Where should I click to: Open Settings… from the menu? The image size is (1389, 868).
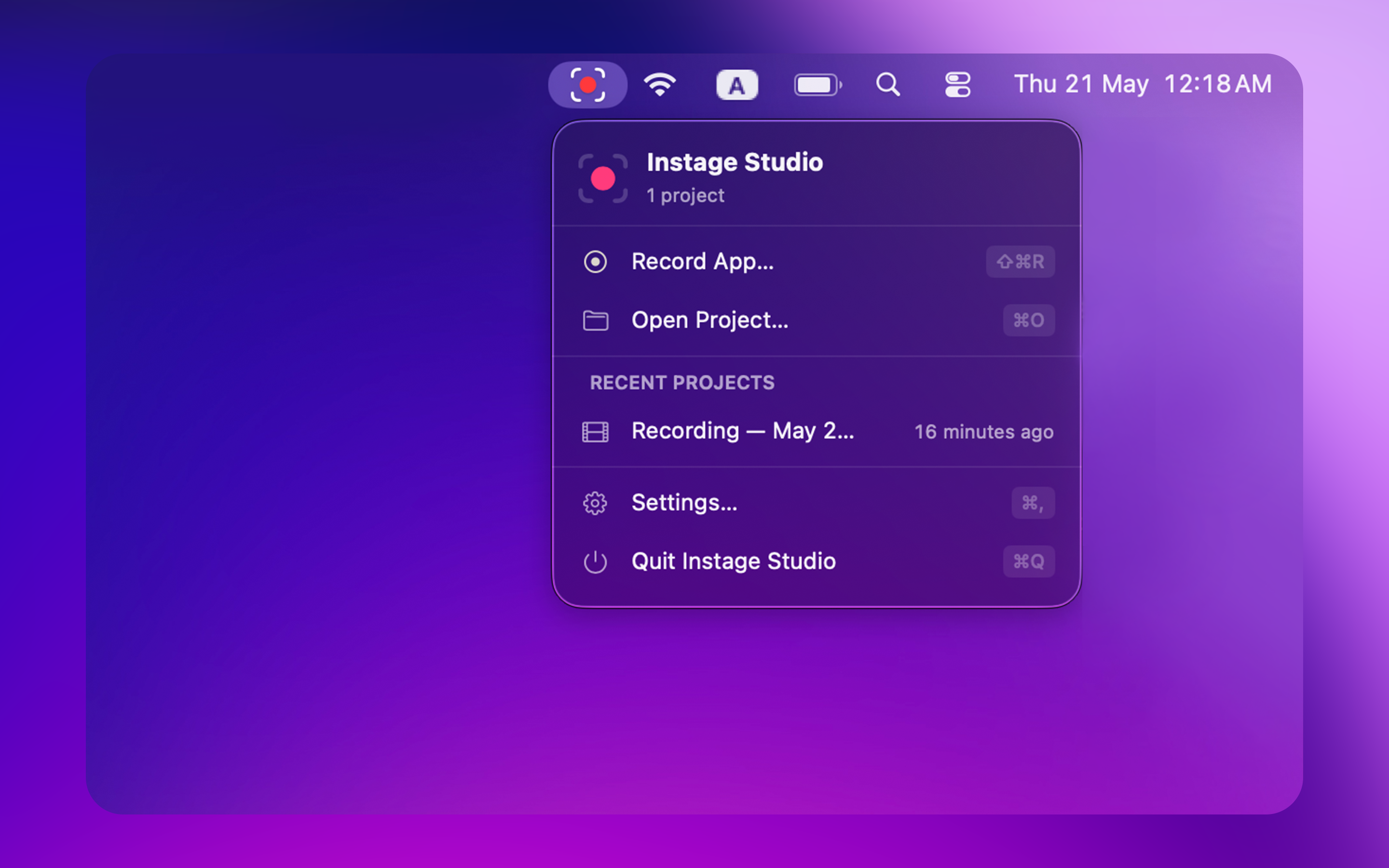(x=817, y=503)
